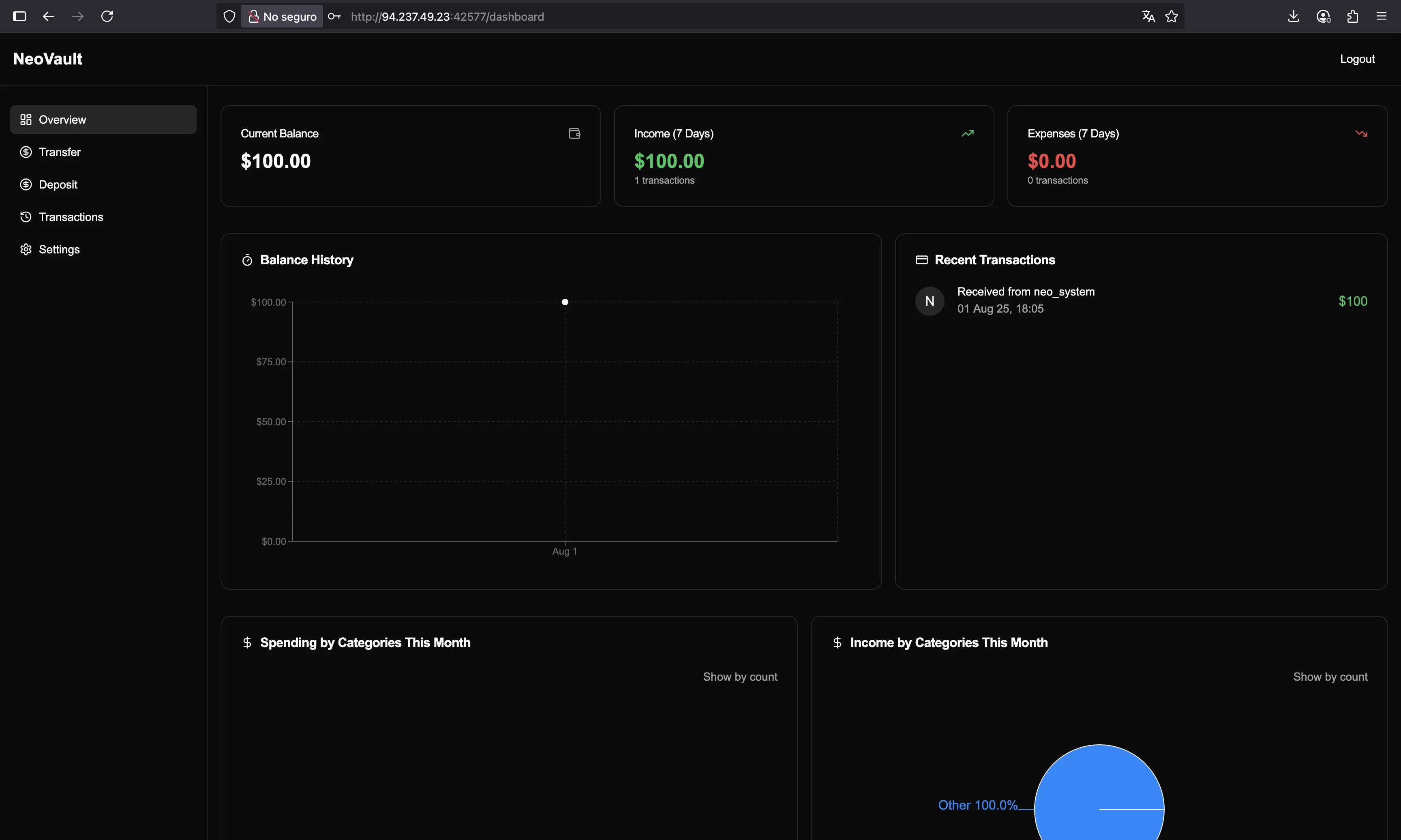
Task: Click the 'No seguro' security indicator
Action: pos(282,16)
